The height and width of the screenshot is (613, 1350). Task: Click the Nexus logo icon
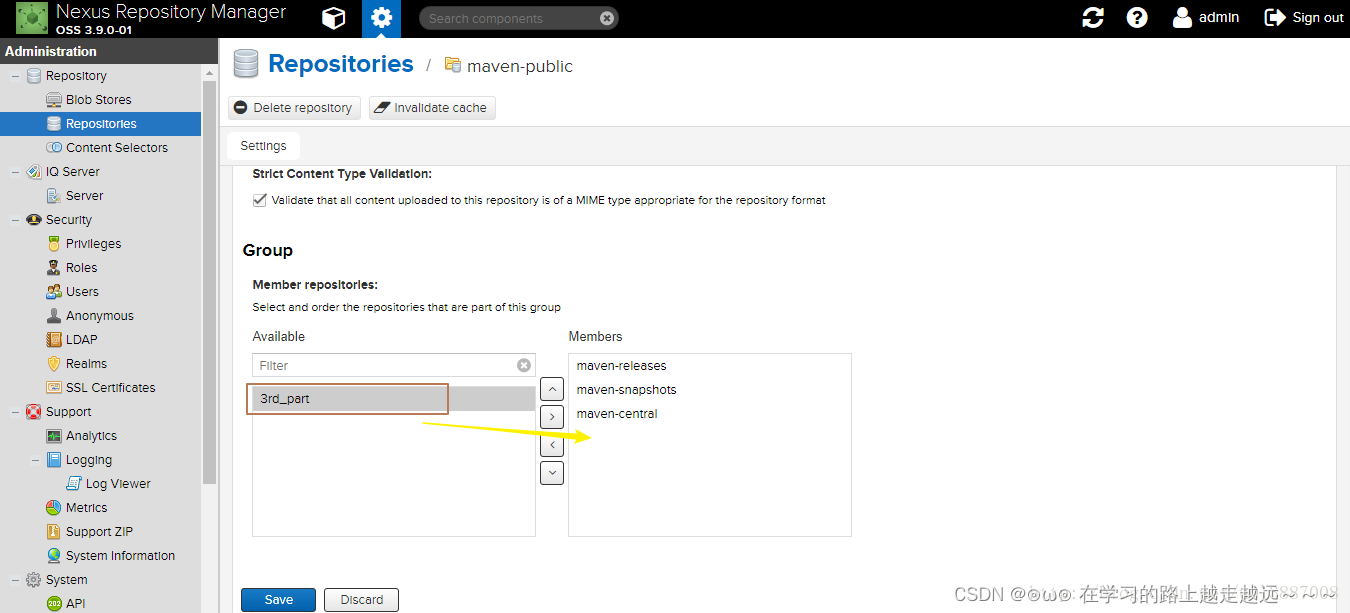tap(32, 18)
